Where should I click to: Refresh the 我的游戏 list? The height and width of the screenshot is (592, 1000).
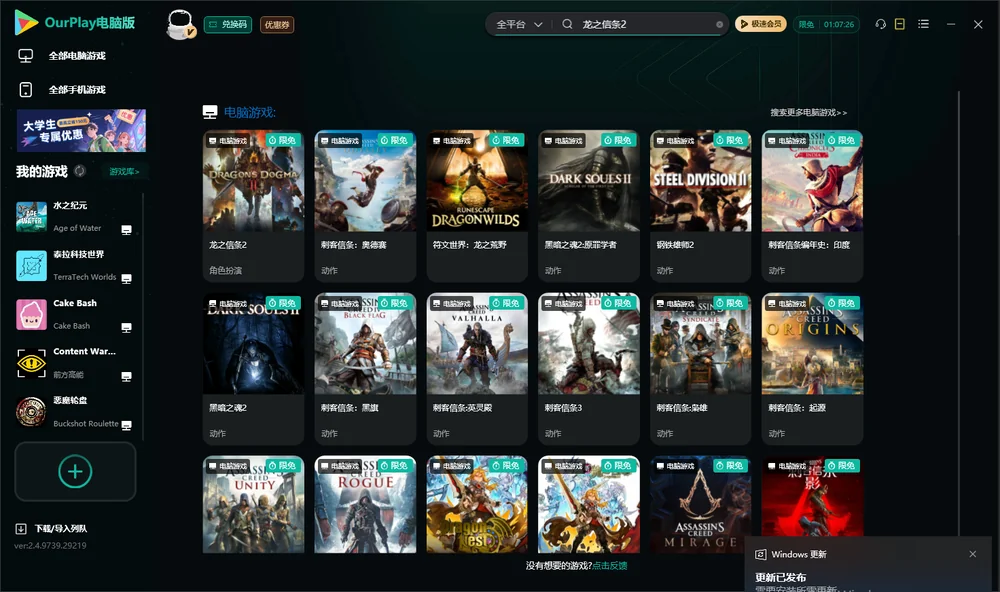pos(80,171)
